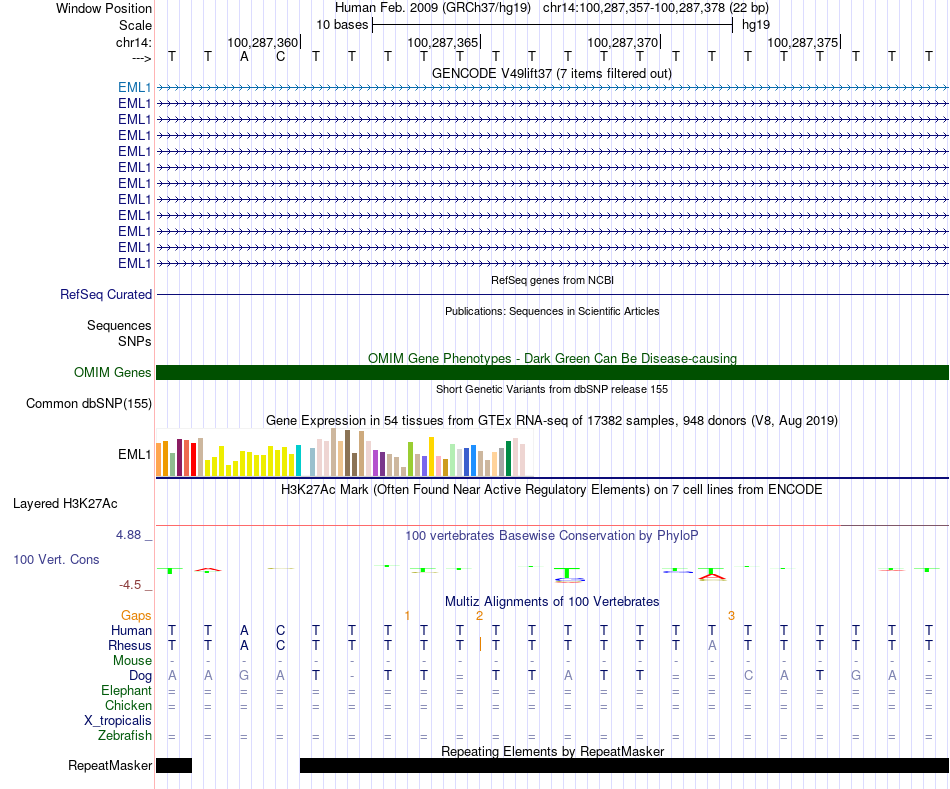Select the light-blue highlighted EML1 transcript label
Screen dimensions: 950x789
click(135, 87)
